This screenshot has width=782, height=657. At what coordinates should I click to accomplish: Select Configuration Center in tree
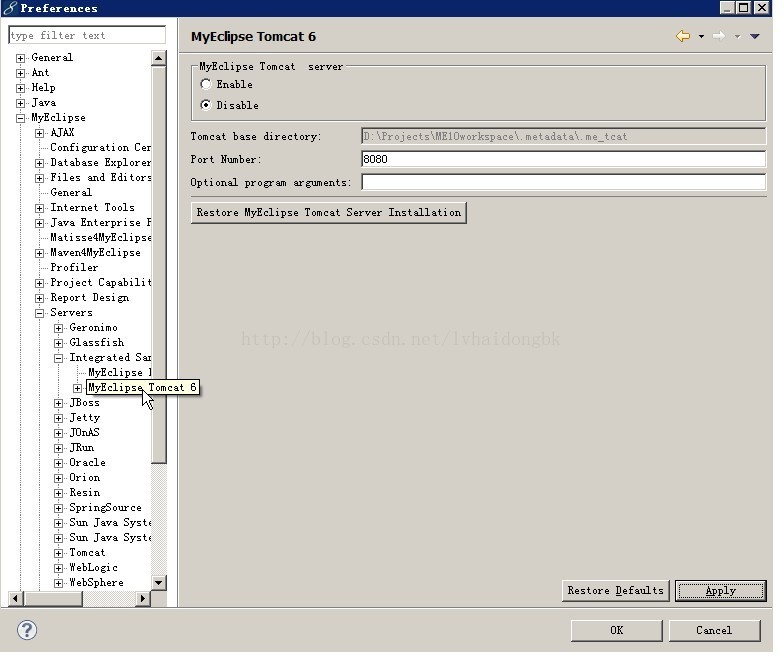(100, 148)
